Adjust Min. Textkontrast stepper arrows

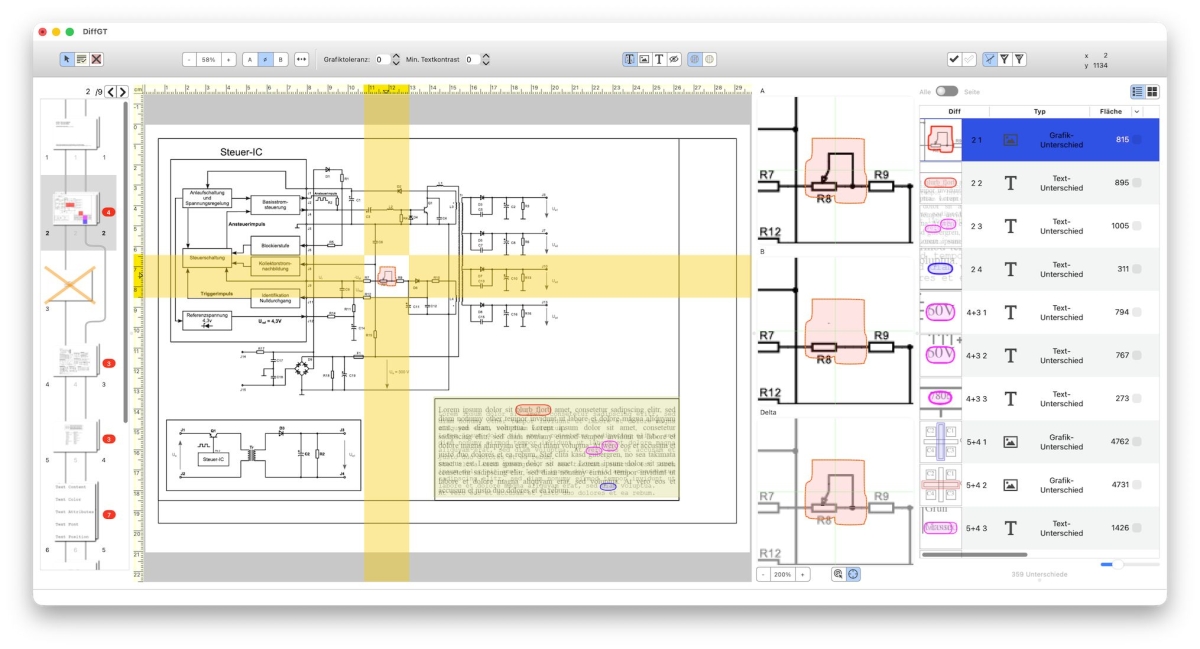click(486, 60)
